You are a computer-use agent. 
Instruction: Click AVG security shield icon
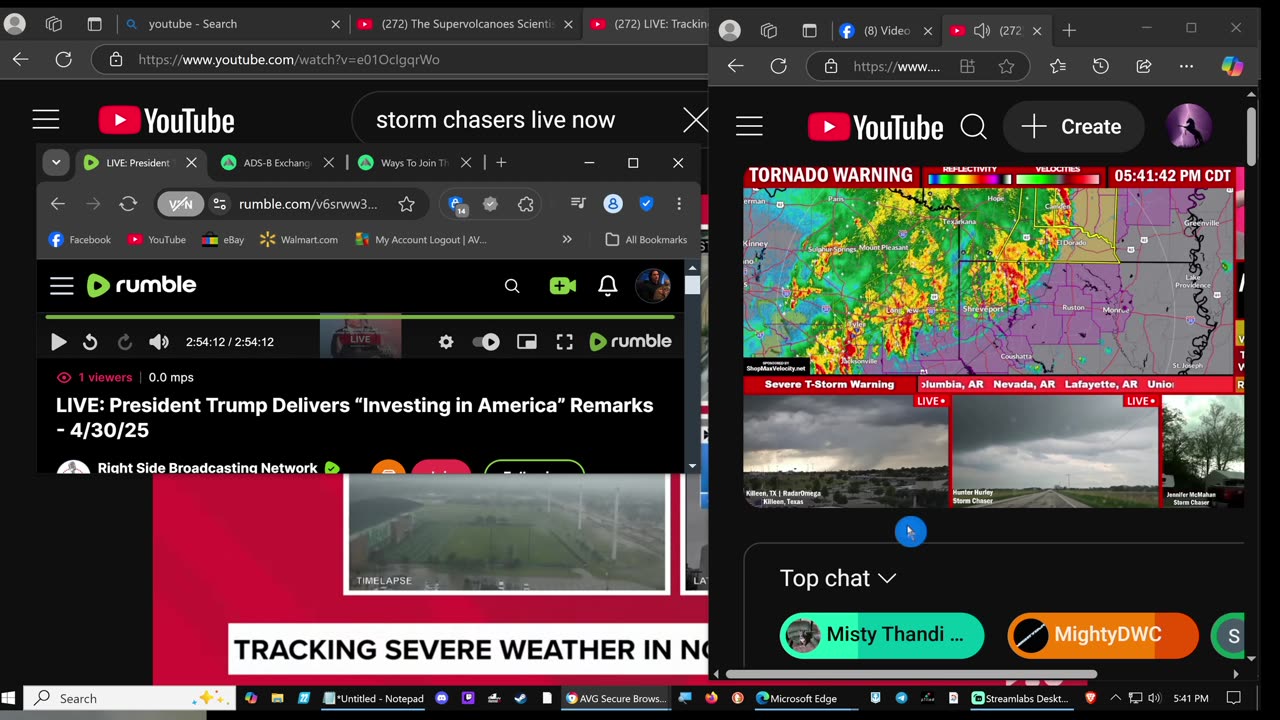point(646,204)
